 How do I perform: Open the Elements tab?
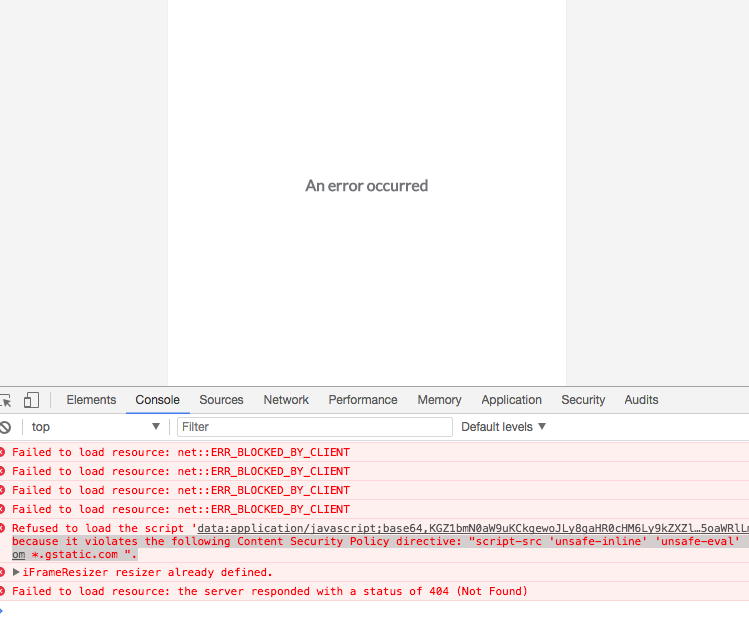[x=91, y=400]
